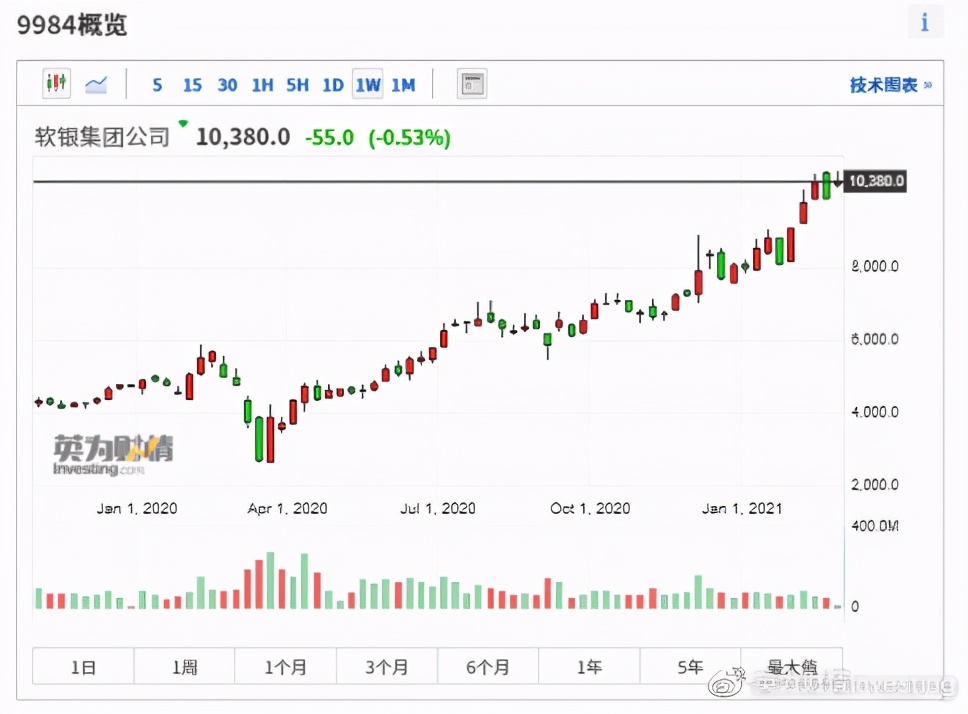Open the news overlay icon in toolbar
968x714 pixels.
tap(471, 84)
